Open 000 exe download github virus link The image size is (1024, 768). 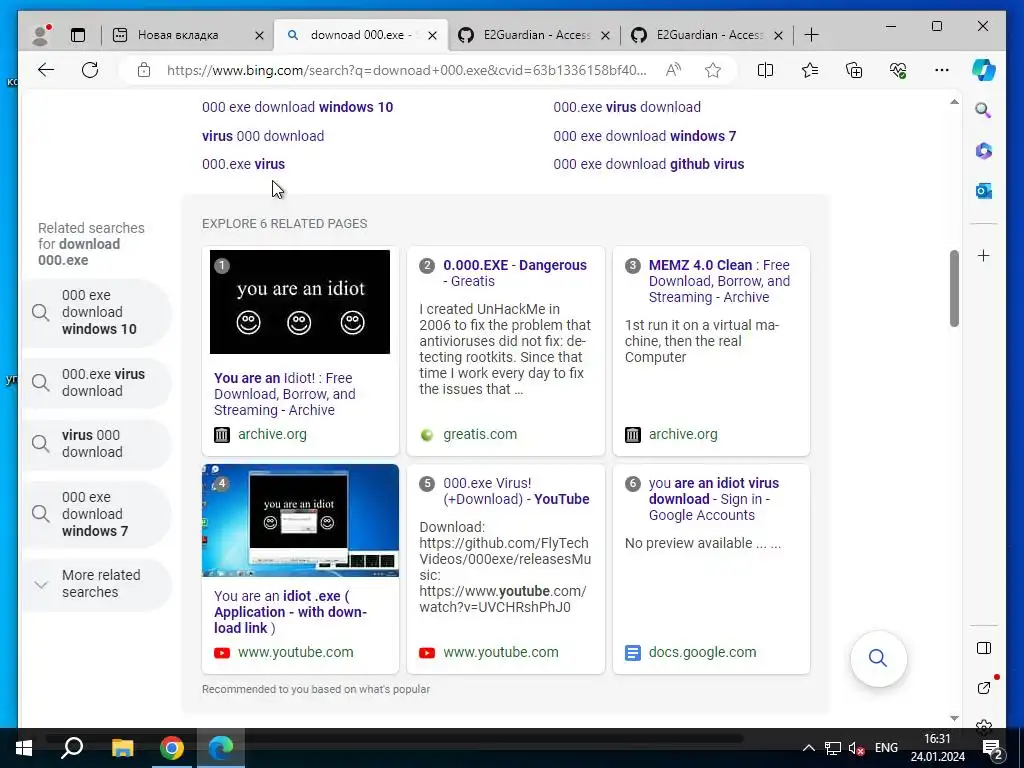pyautogui.click(x=648, y=164)
